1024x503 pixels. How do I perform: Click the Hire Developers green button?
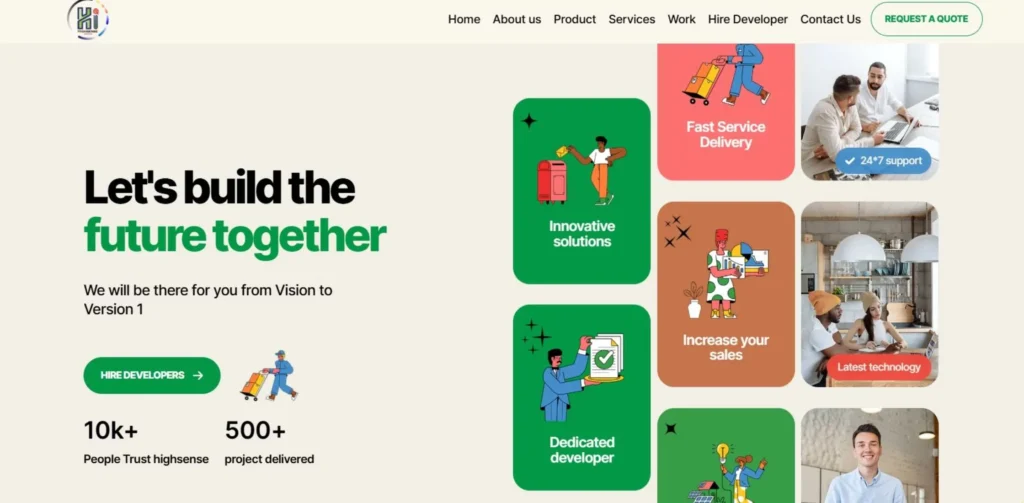tap(152, 376)
